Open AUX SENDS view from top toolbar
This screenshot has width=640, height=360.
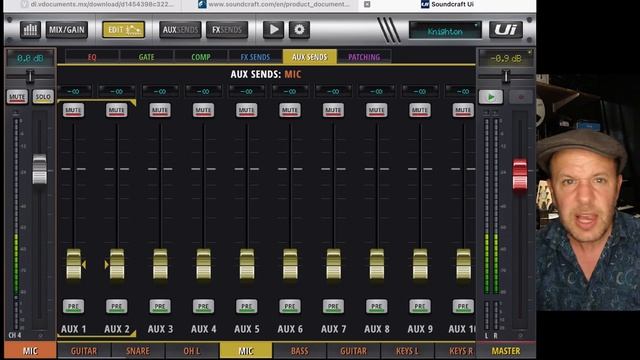click(x=180, y=30)
